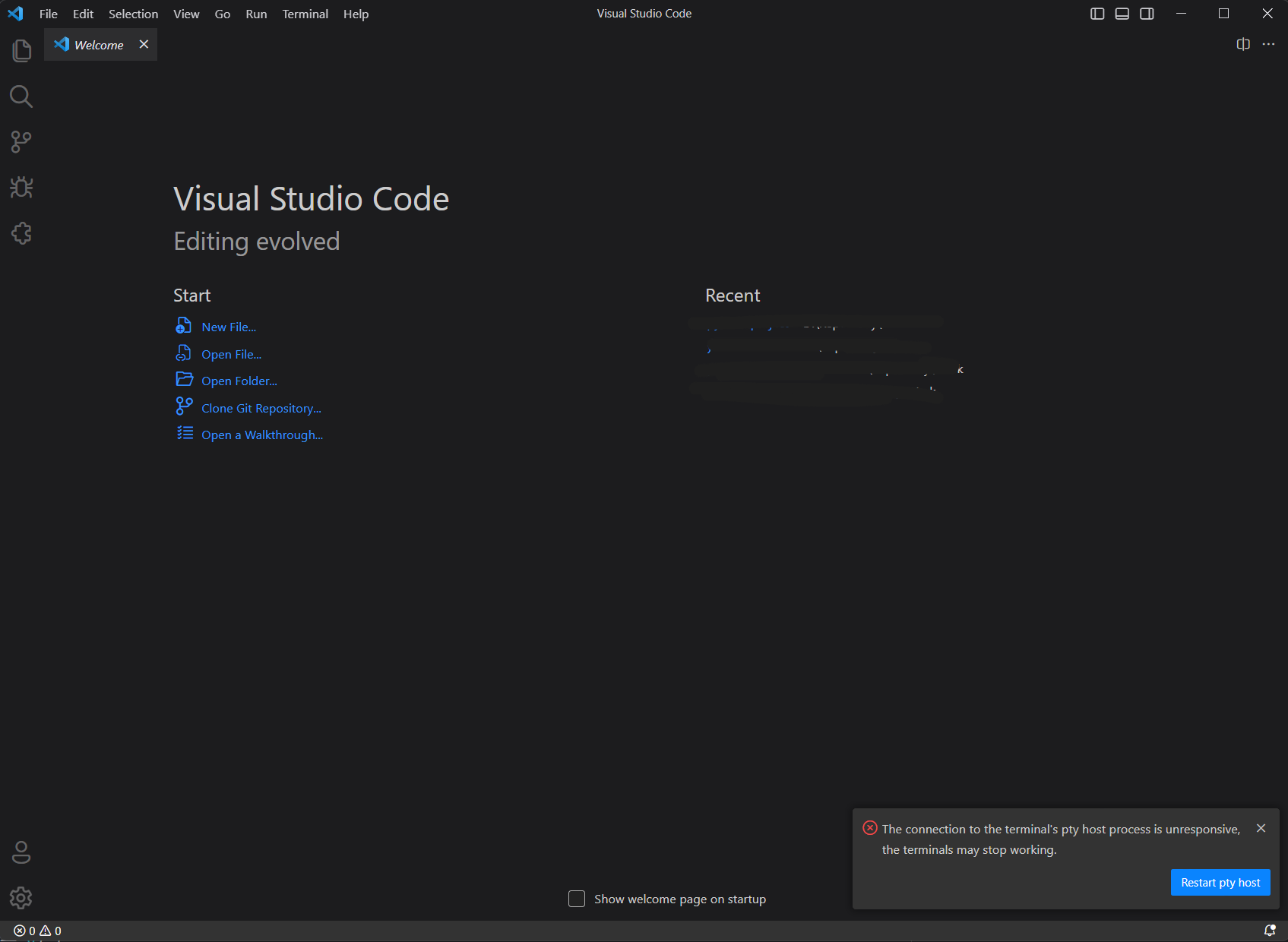The image size is (1288, 942).
Task: Open the Extensions view
Action: (21, 233)
